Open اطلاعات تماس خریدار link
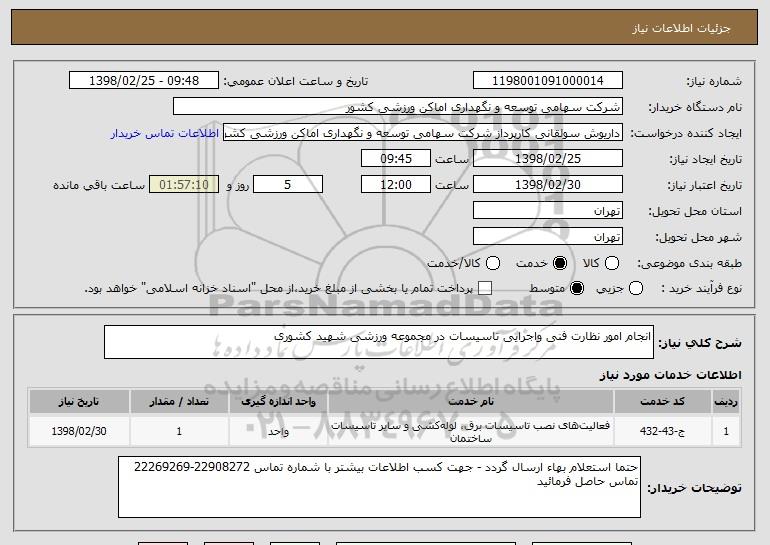Image resolution: width=770 pixels, height=545 pixels. click(x=165, y=133)
